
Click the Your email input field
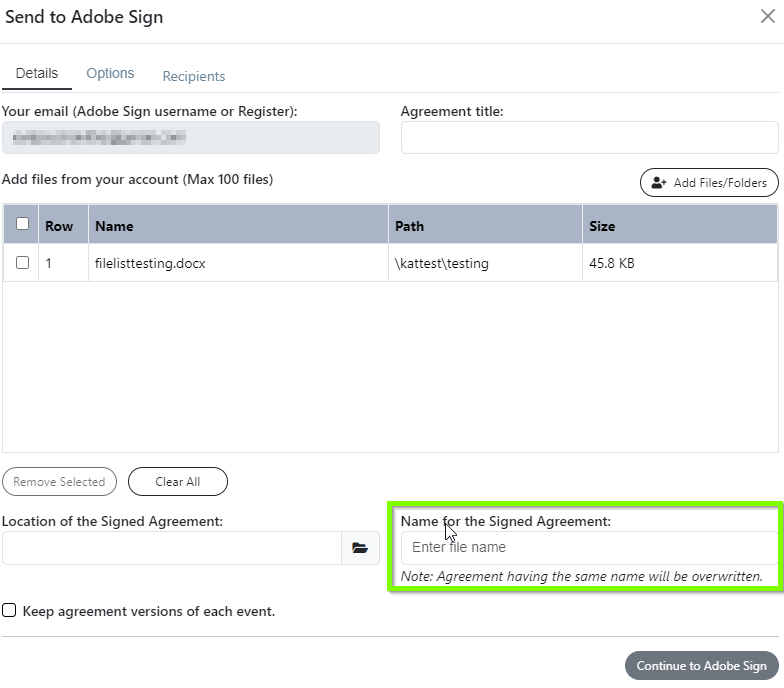point(190,137)
